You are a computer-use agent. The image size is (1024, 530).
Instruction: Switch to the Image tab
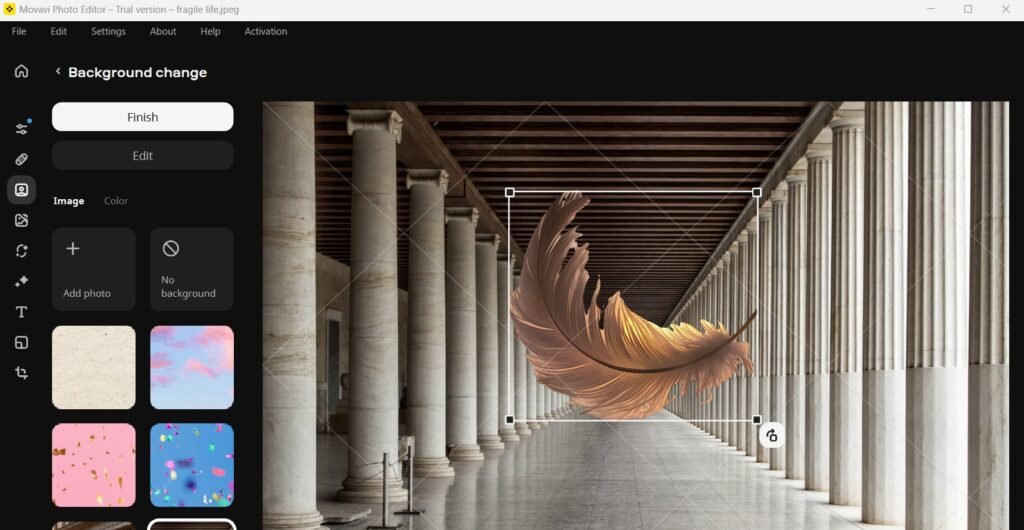68,201
